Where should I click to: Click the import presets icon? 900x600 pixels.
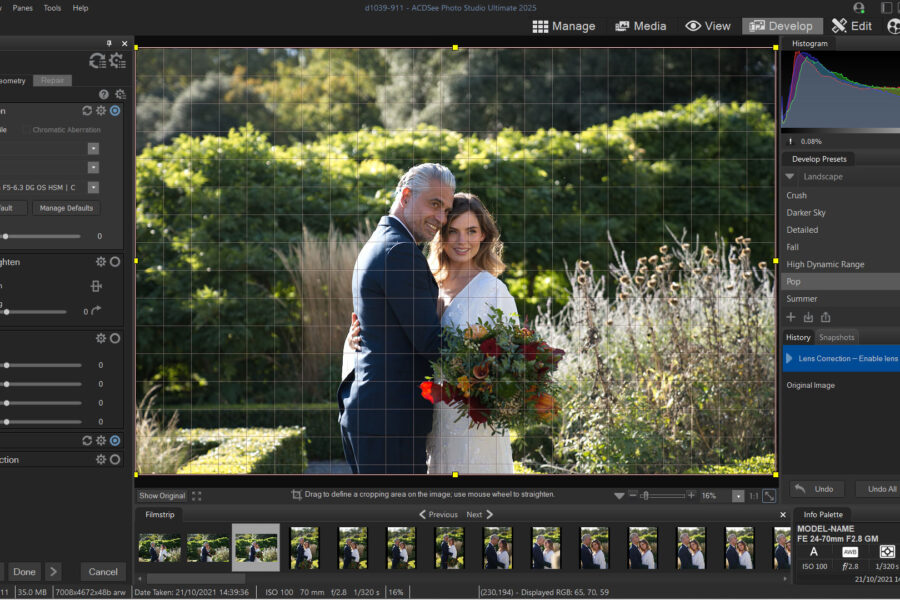(808, 317)
